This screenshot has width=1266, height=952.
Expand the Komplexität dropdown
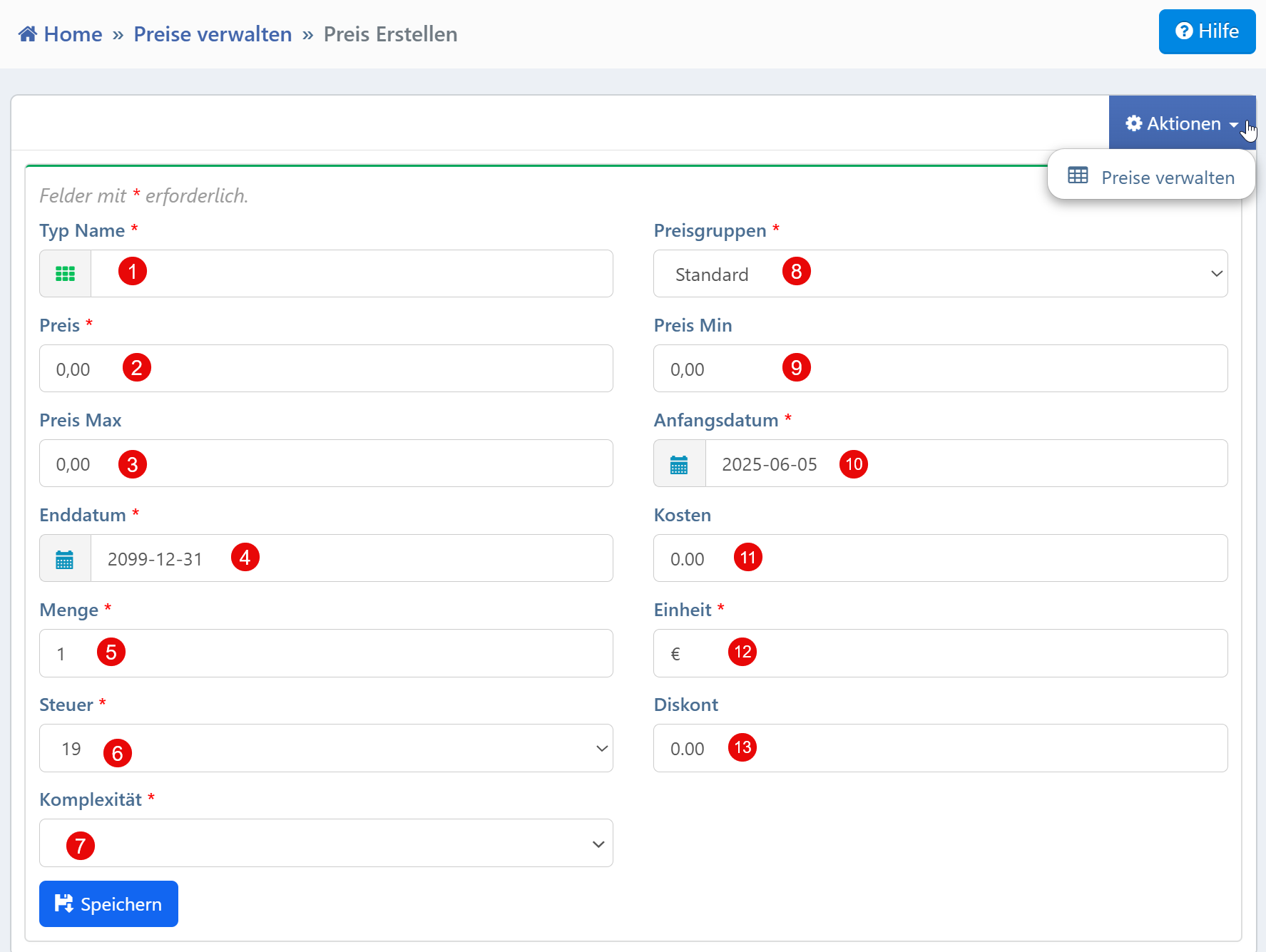coord(326,843)
